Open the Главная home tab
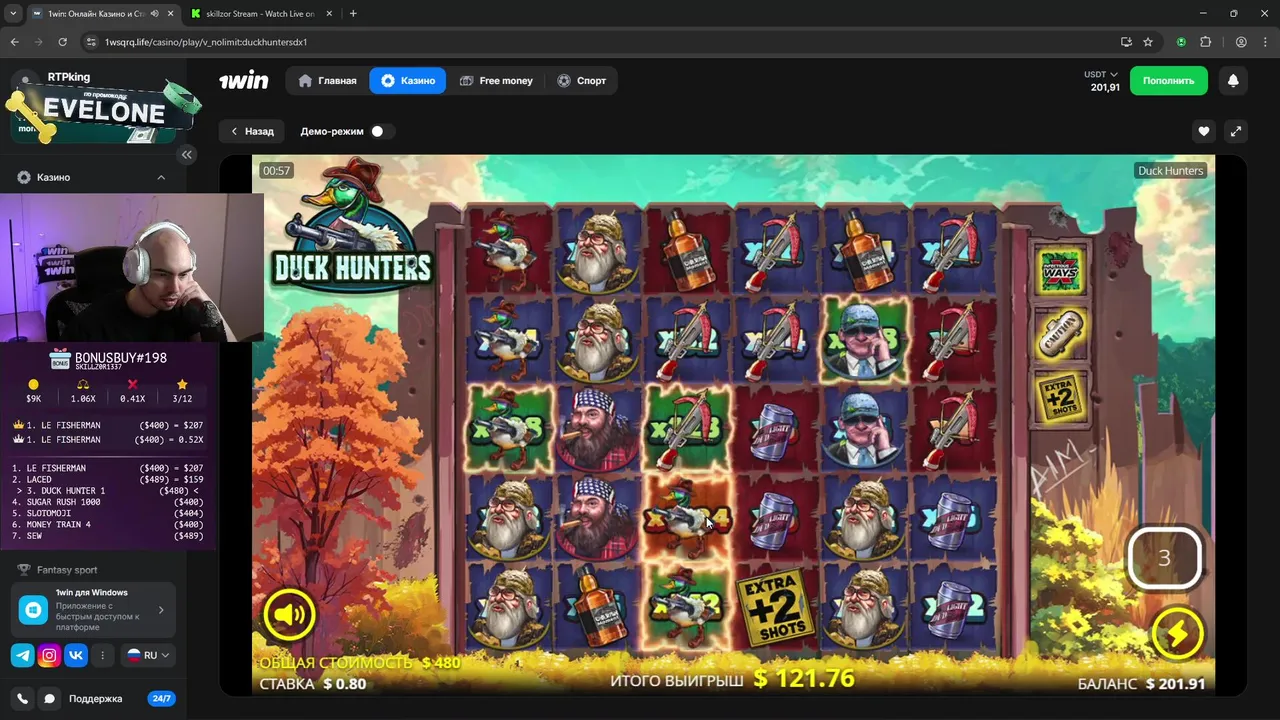The width and height of the screenshot is (1280, 720). (x=327, y=81)
